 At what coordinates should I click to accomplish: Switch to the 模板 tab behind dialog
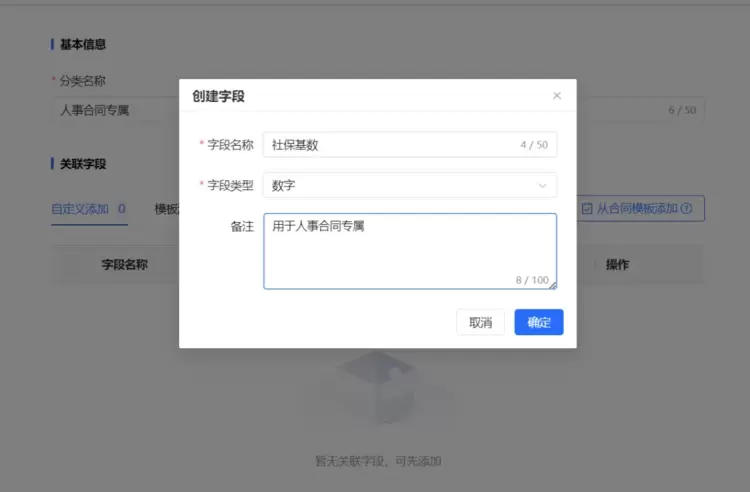click(x=166, y=209)
